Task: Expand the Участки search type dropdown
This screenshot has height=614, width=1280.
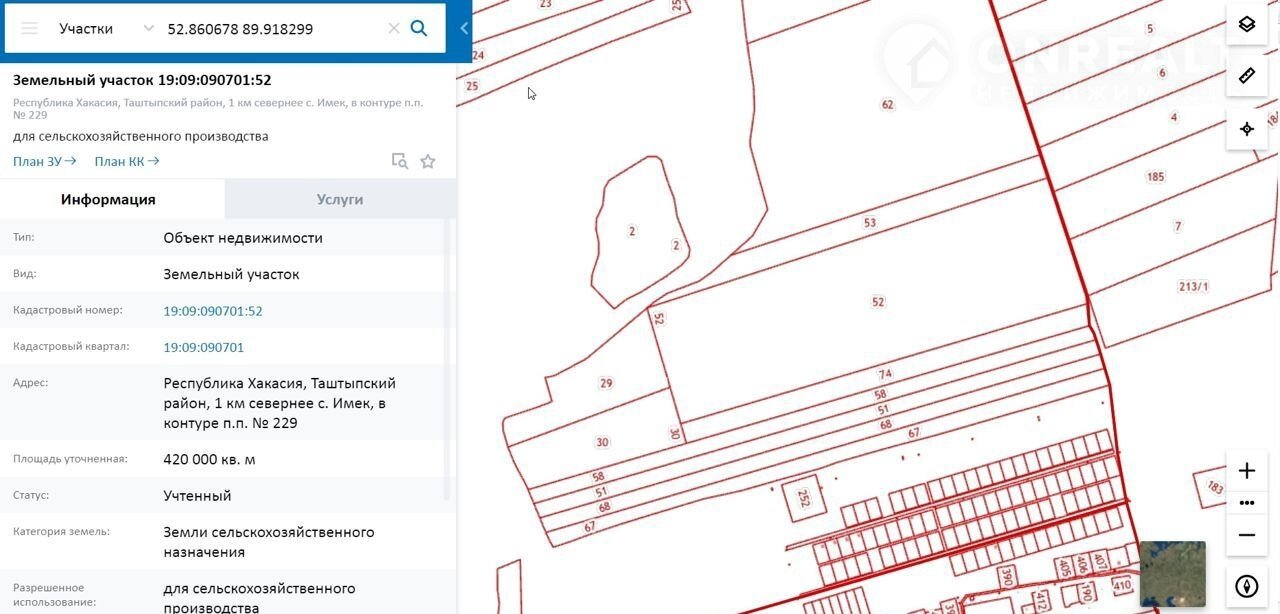Action: point(148,28)
